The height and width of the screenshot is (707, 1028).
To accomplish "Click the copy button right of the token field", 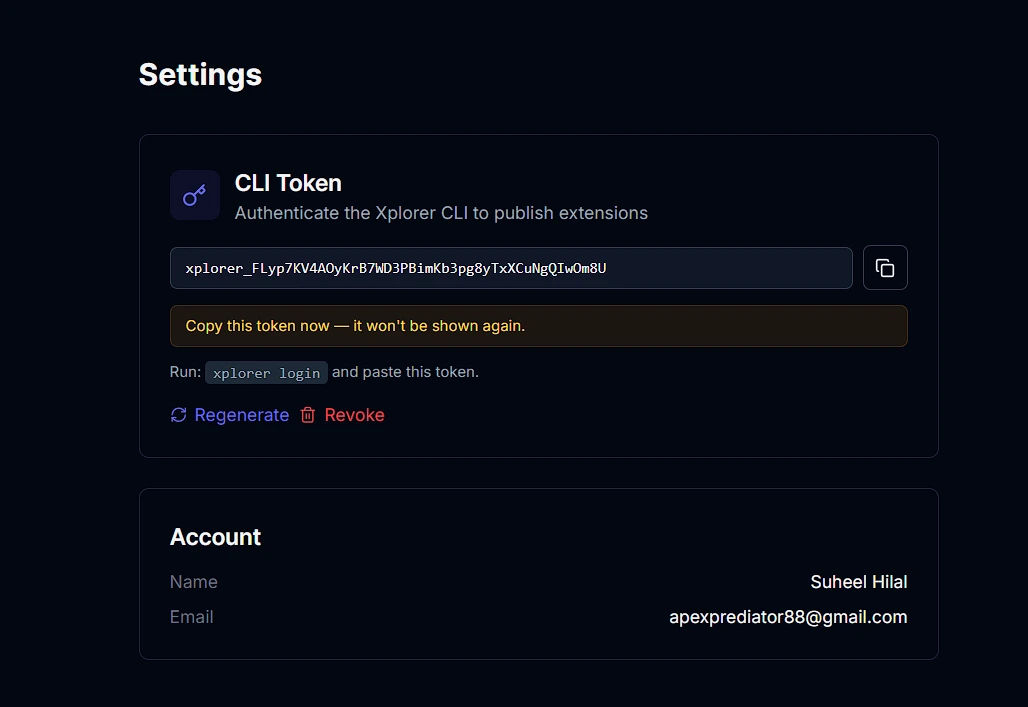I will click(885, 267).
